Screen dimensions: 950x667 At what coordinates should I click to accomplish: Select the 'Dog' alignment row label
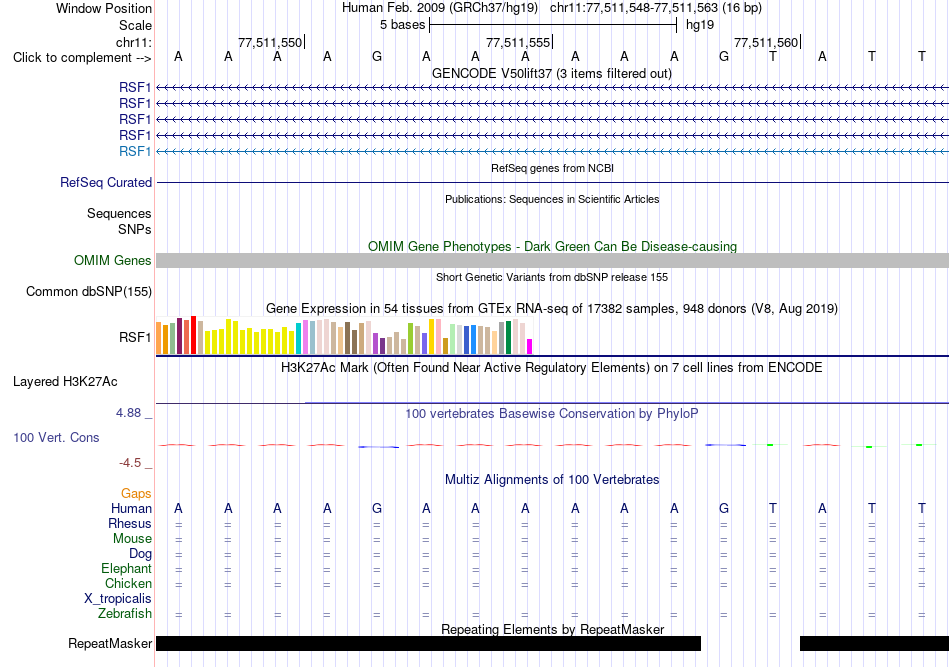pos(140,554)
